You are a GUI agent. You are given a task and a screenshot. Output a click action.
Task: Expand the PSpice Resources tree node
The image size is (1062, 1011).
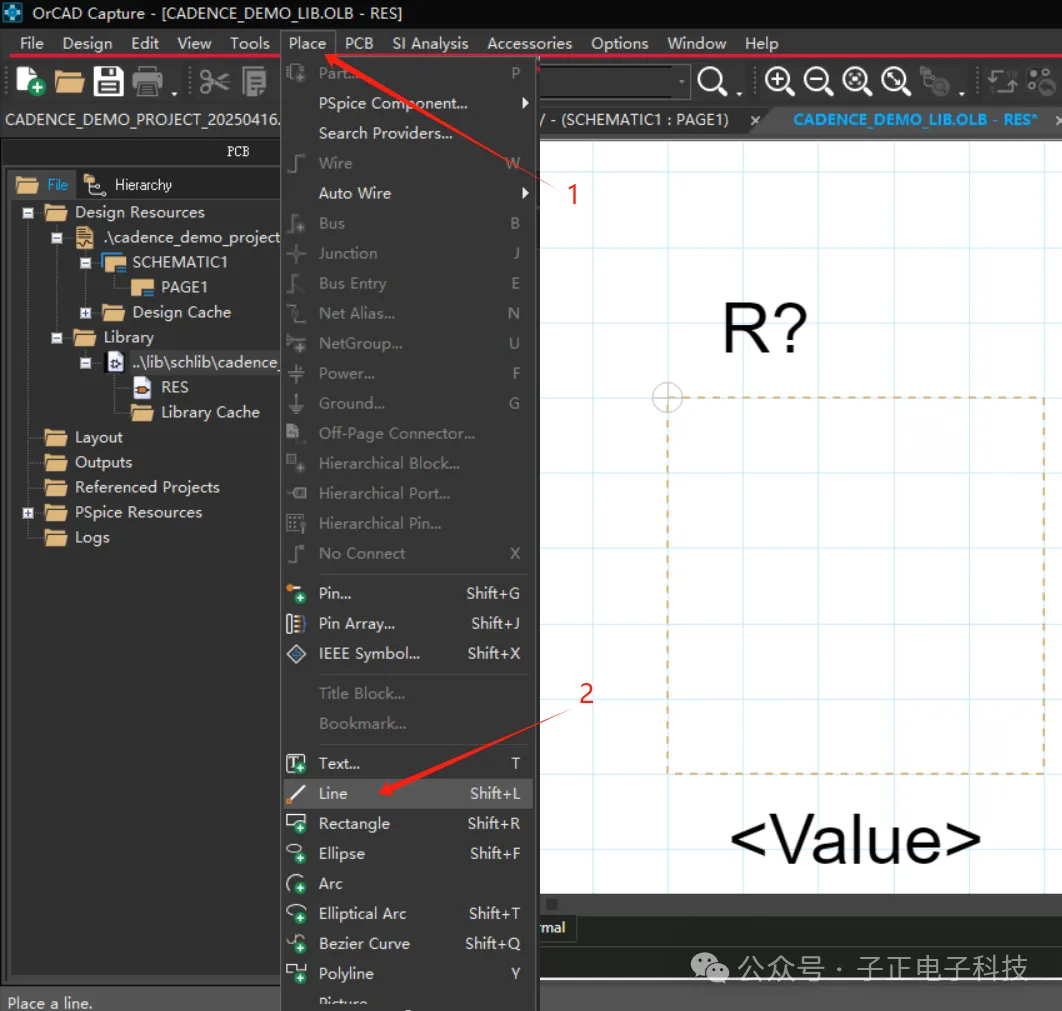coord(28,513)
